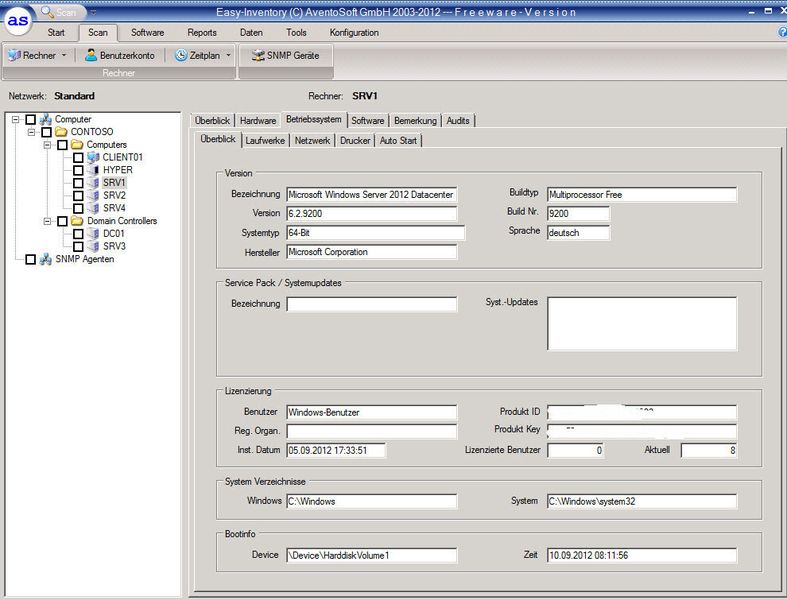Click the Scan magnifier quick-access icon
Screen dimensions: 787x600
click(48, 11)
